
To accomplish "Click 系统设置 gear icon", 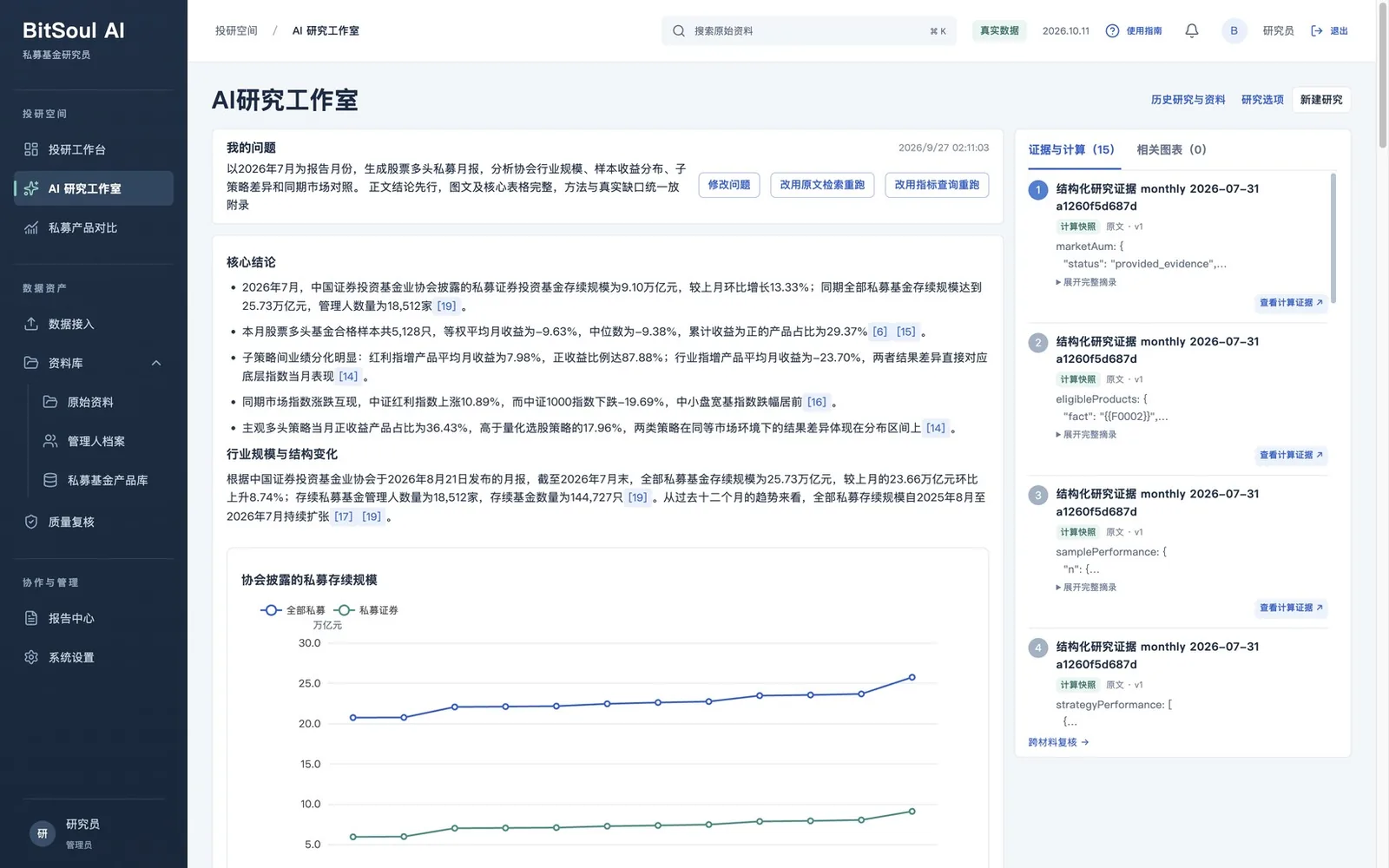I will (31, 657).
